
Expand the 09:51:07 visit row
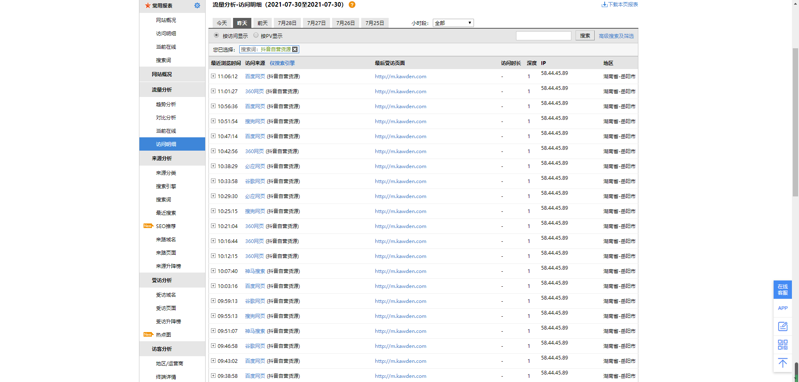[213, 331]
